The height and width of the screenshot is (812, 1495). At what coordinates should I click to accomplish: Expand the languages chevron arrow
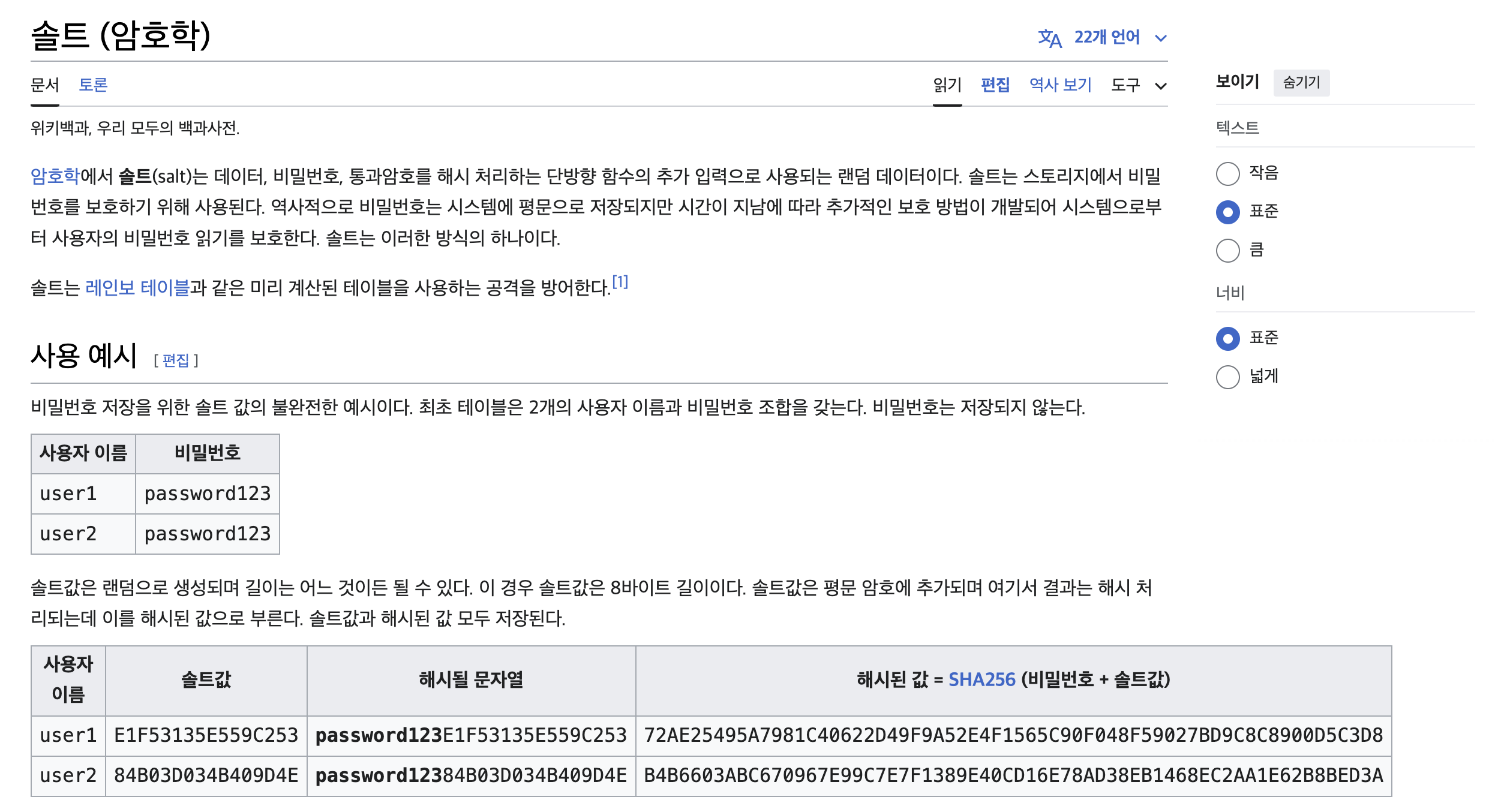coord(1161,38)
